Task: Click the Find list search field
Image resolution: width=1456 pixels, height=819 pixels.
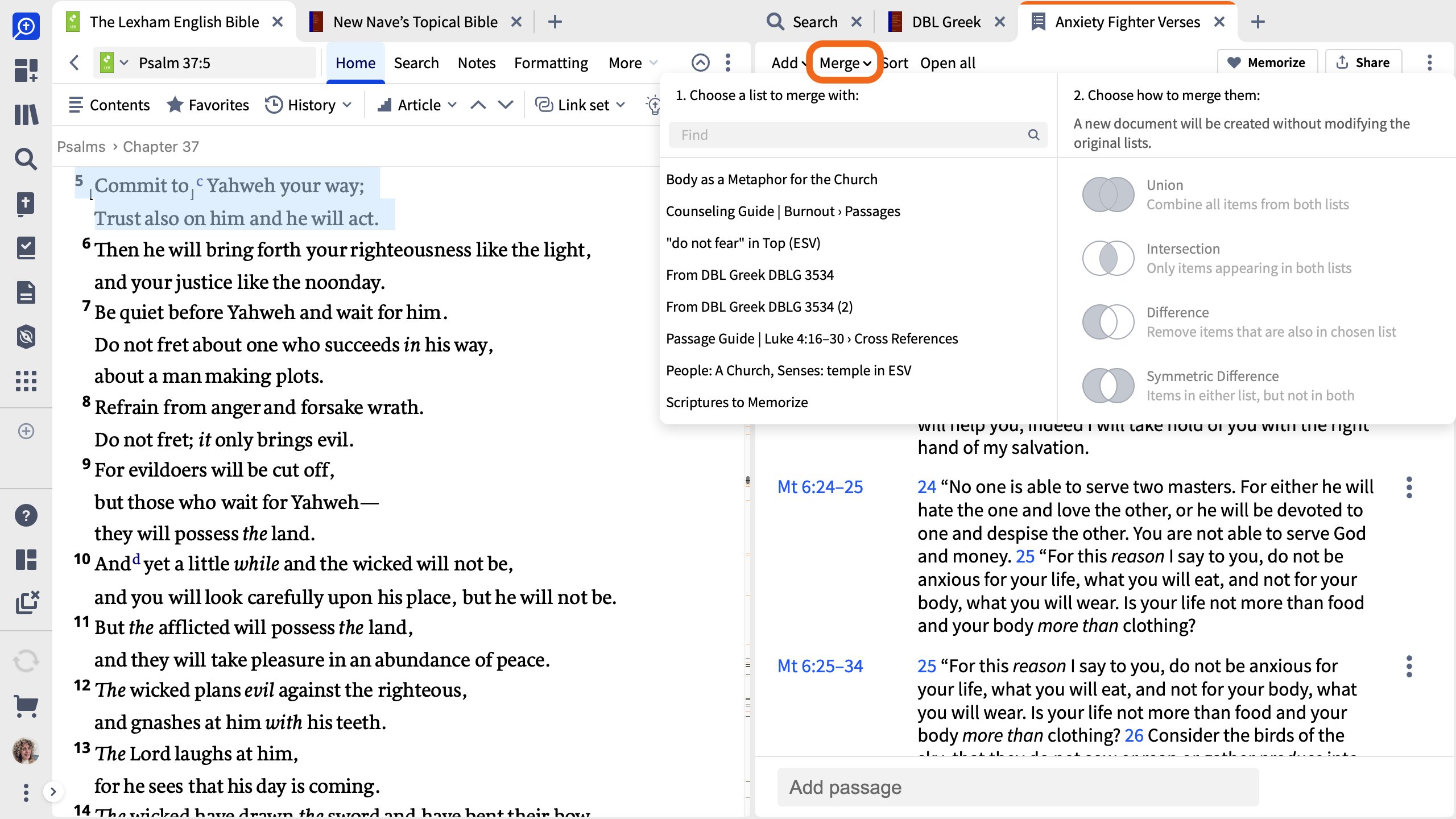Action: pyautogui.click(x=858, y=135)
